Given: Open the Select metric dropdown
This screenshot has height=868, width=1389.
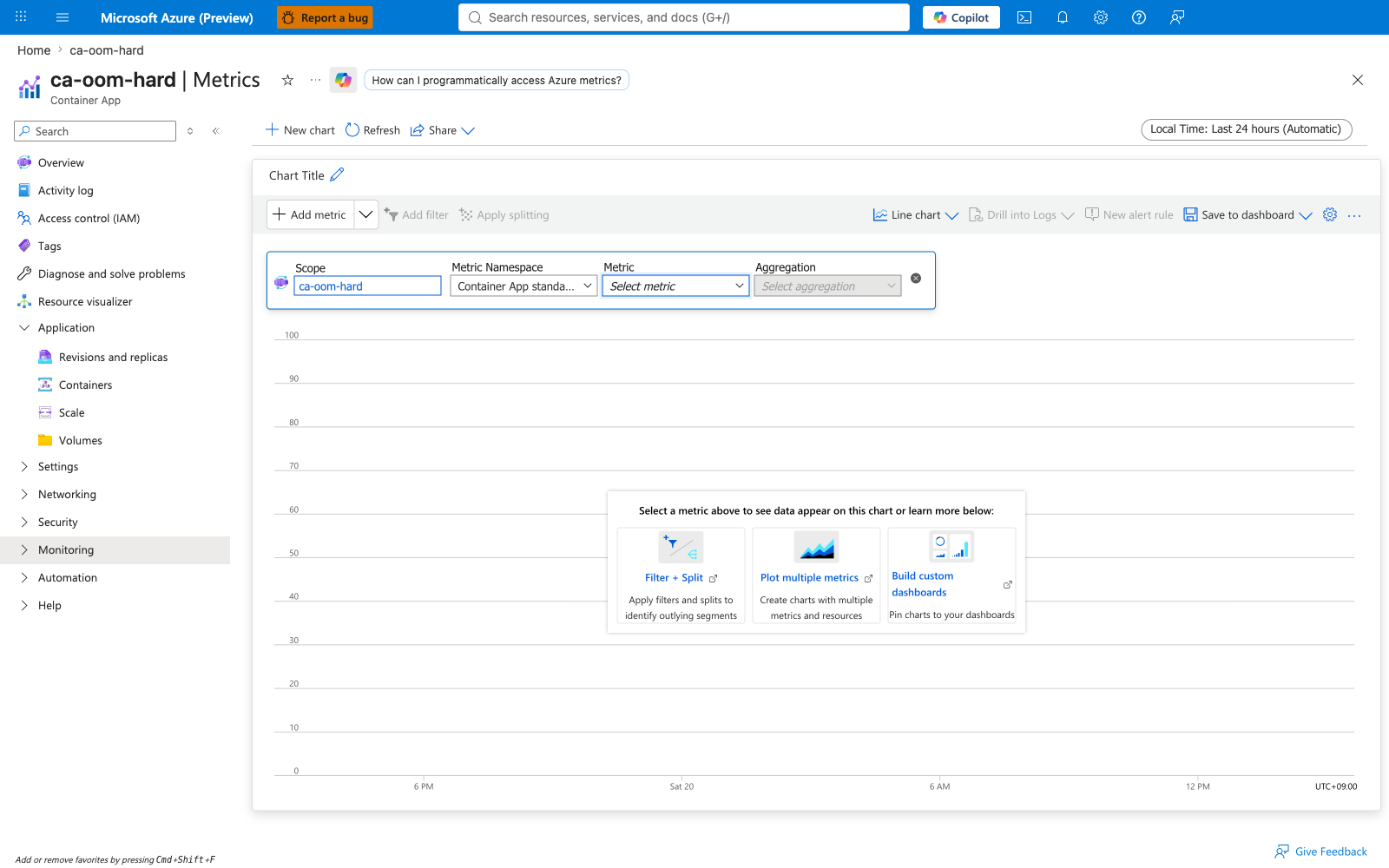Looking at the screenshot, I should pos(676,286).
